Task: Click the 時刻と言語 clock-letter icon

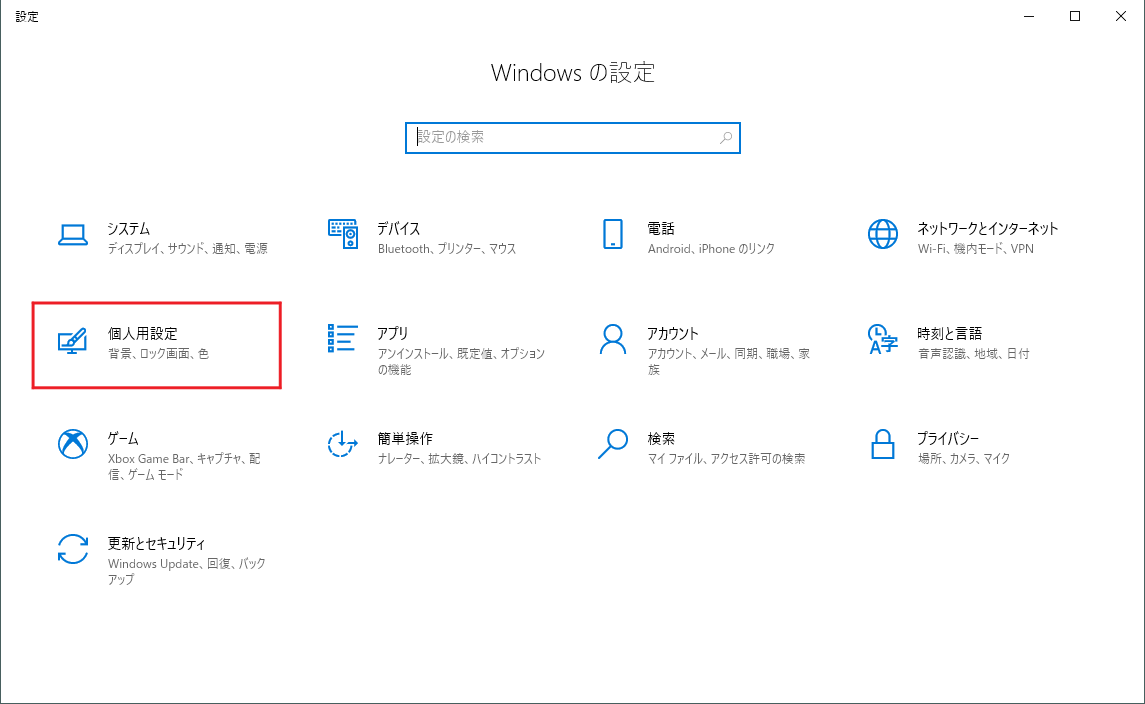Action: [x=883, y=340]
